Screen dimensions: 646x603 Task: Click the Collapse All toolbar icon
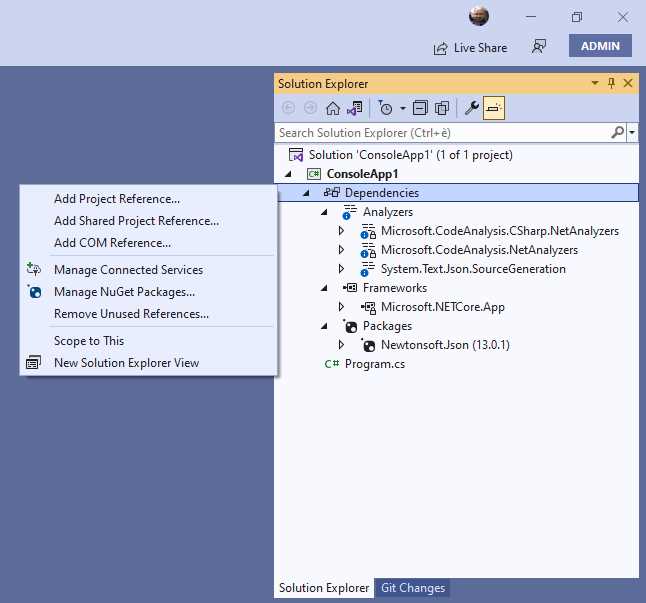click(420, 108)
